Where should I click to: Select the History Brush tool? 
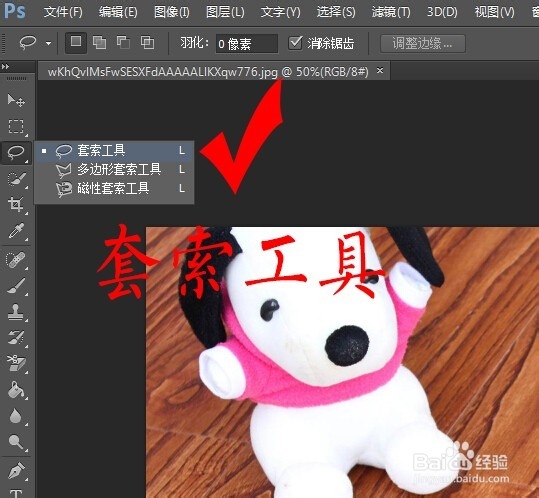(x=16, y=338)
